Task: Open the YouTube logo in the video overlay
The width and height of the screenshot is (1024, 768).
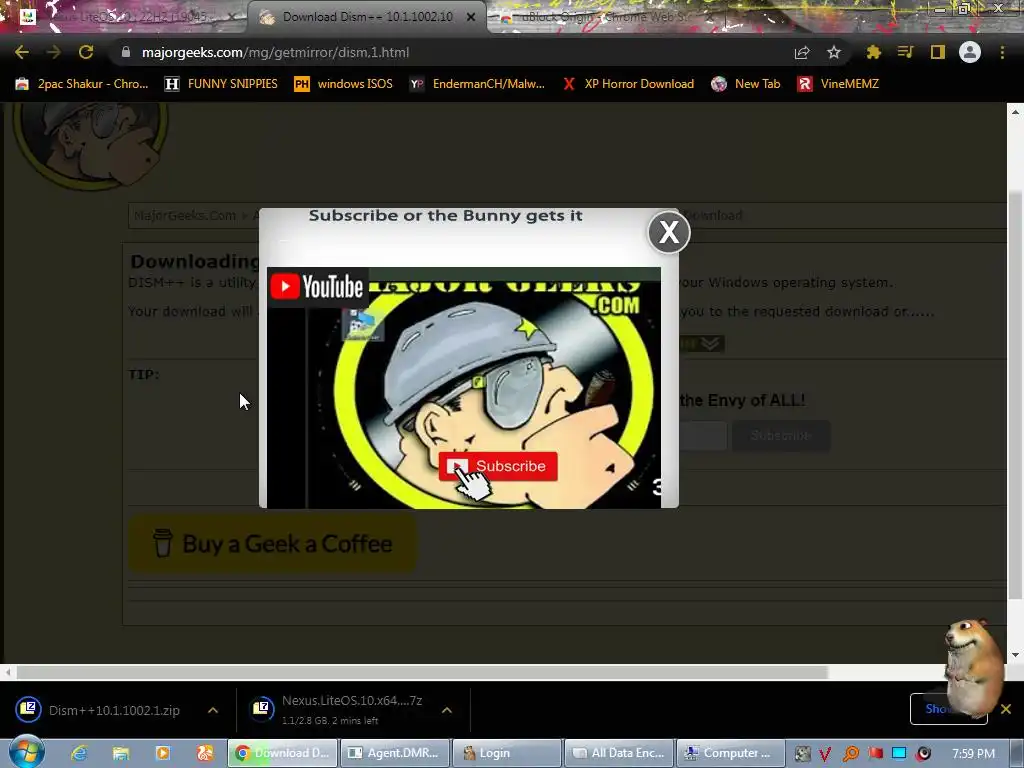Action: pyautogui.click(x=317, y=287)
